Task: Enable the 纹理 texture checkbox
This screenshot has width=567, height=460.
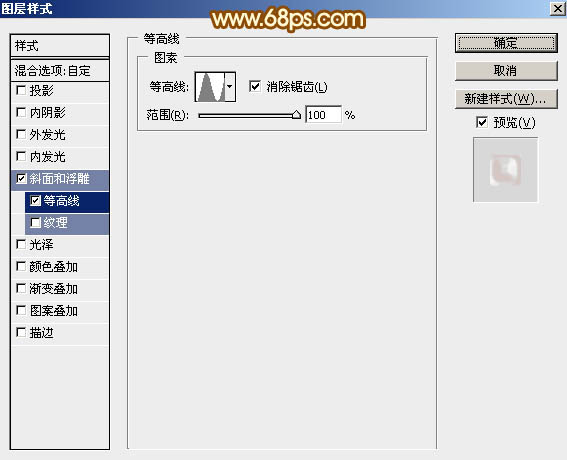Action: click(35, 222)
